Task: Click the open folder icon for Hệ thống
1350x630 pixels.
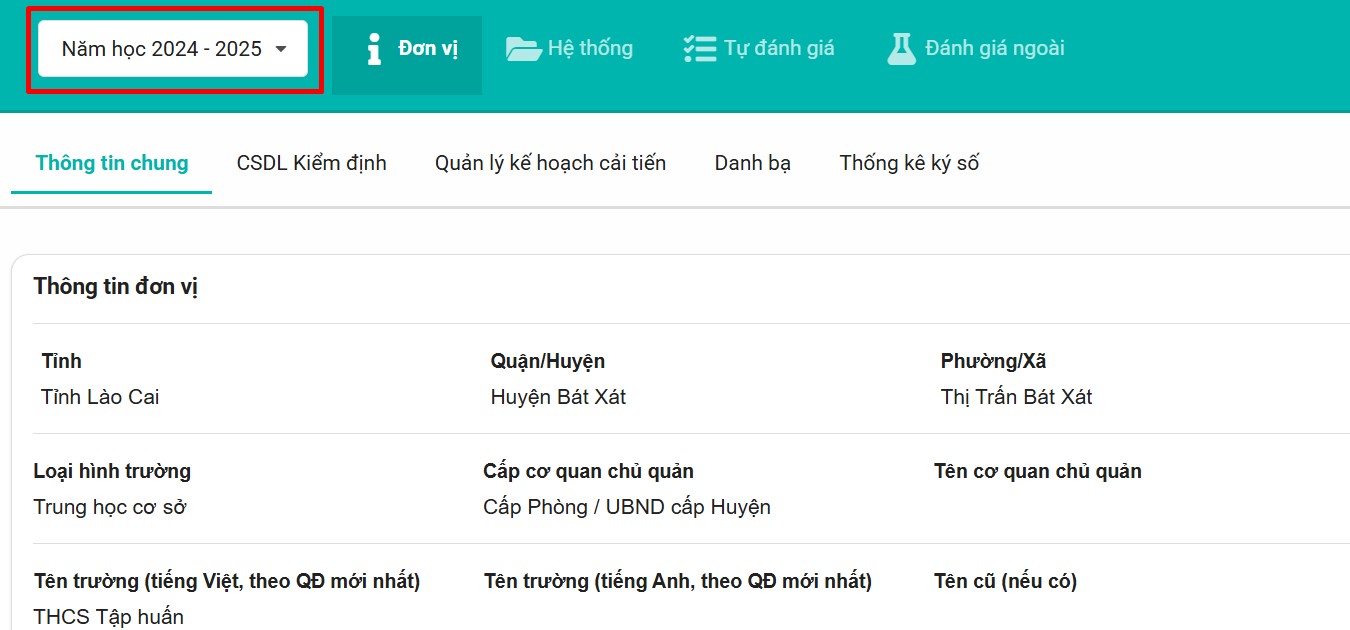Action: [x=523, y=49]
